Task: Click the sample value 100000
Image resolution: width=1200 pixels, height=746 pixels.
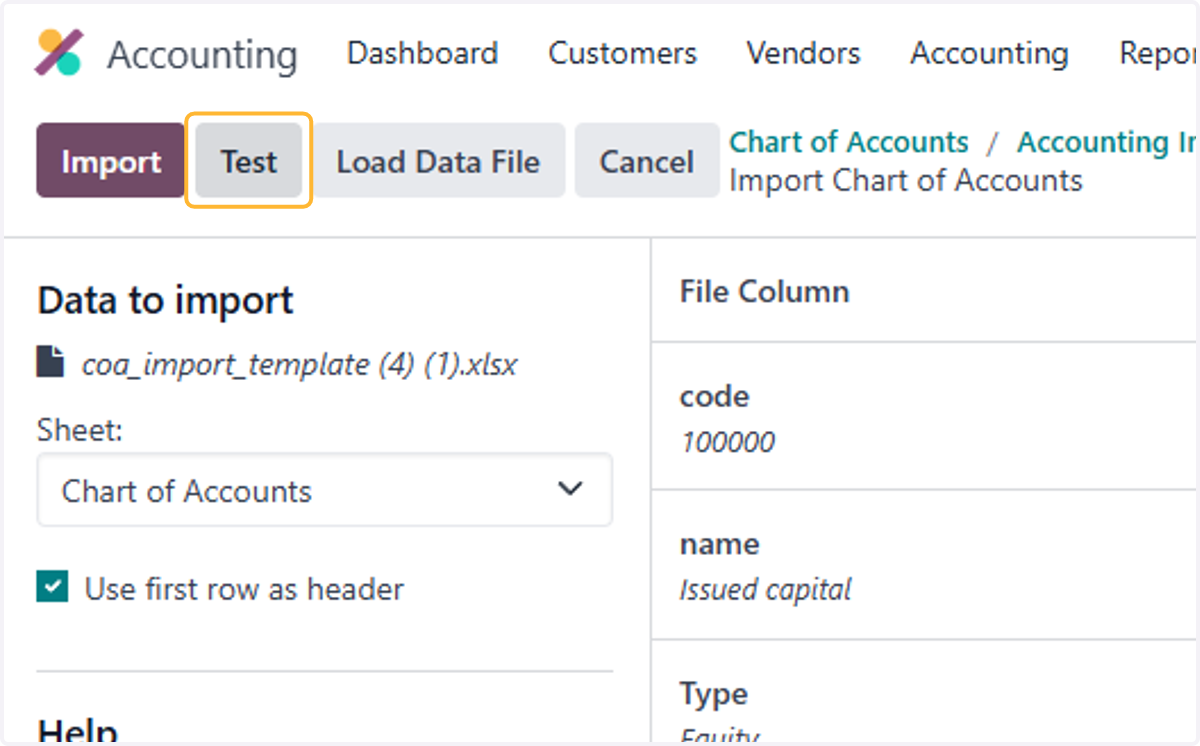Action: click(728, 441)
